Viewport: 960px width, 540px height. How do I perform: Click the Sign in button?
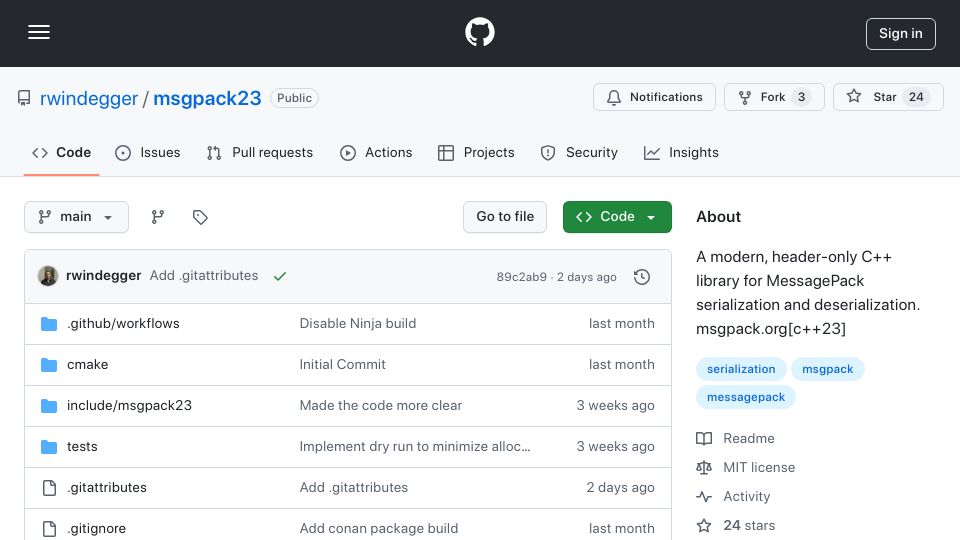(x=901, y=34)
